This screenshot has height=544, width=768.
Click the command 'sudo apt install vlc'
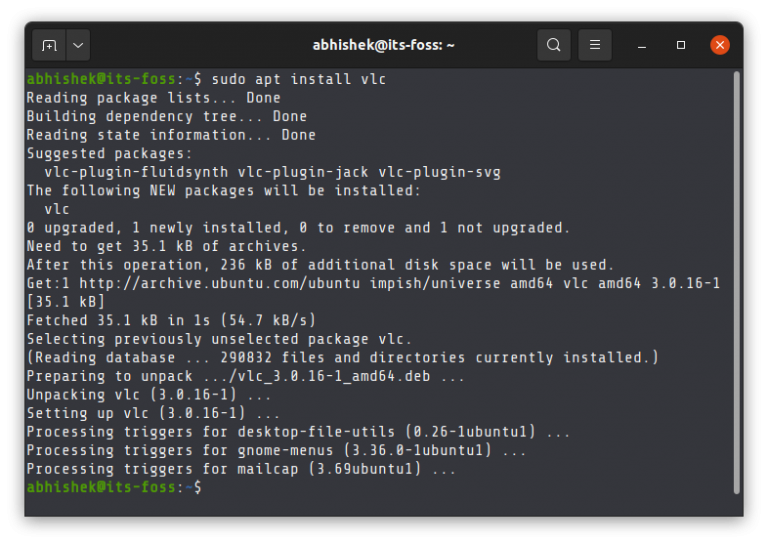pyautogui.click(x=299, y=79)
